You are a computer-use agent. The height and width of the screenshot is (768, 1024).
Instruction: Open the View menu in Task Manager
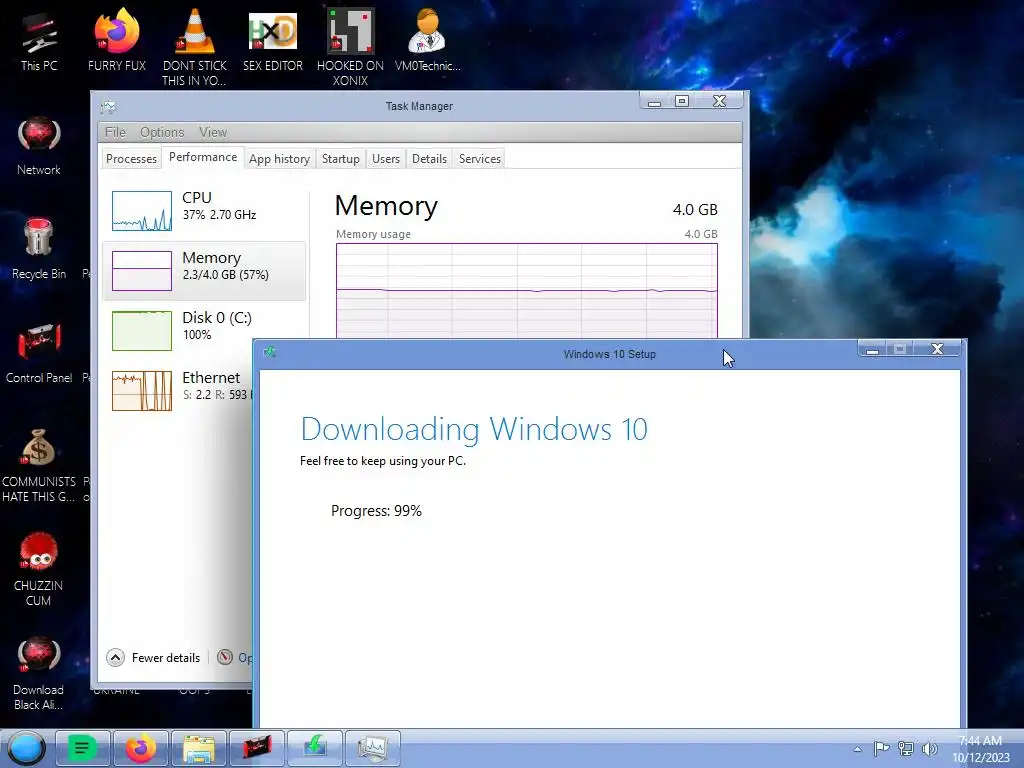(213, 133)
